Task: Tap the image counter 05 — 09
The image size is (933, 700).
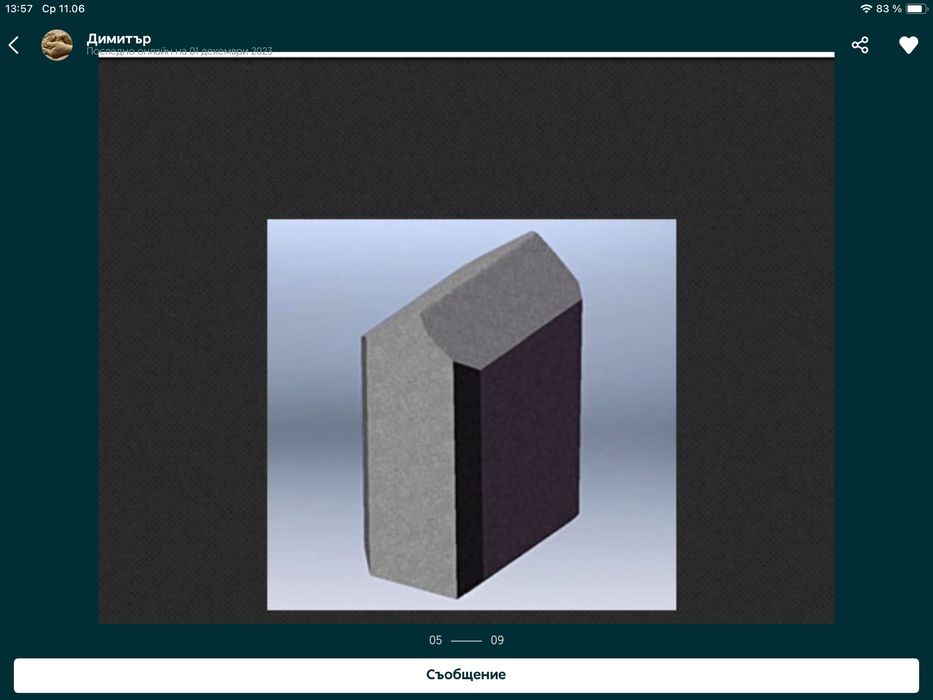Action: click(x=466, y=640)
